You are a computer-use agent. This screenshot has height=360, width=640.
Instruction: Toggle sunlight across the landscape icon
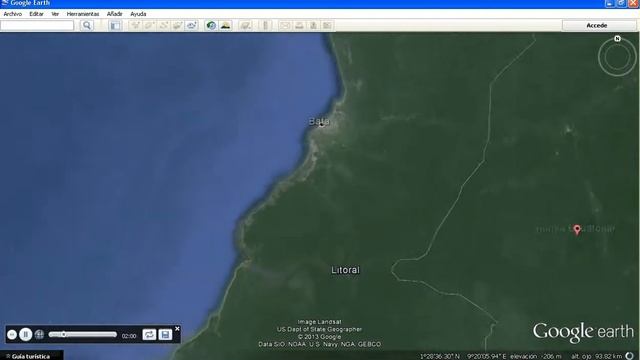[225, 25]
